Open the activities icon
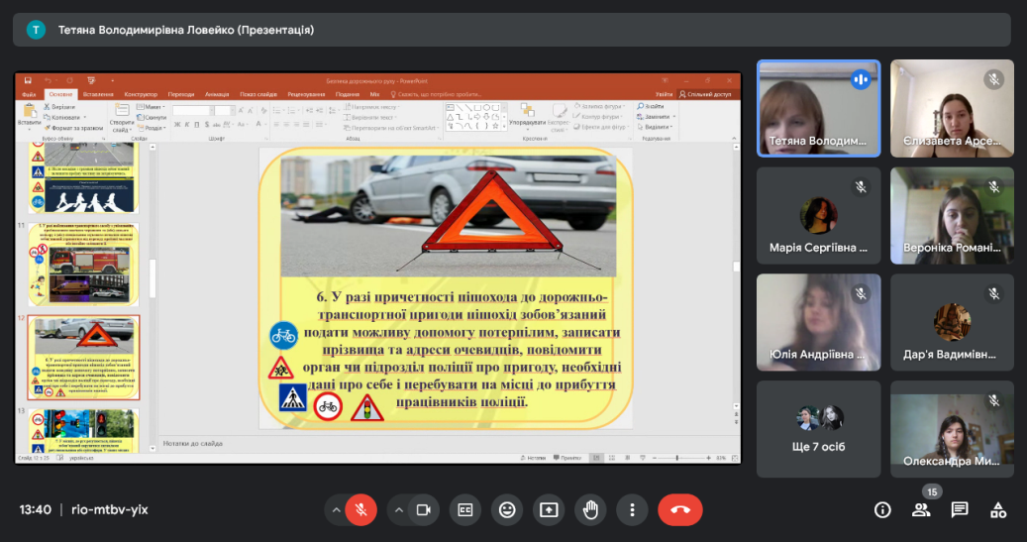The width and height of the screenshot is (1027, 542). (x=997, y=510)
